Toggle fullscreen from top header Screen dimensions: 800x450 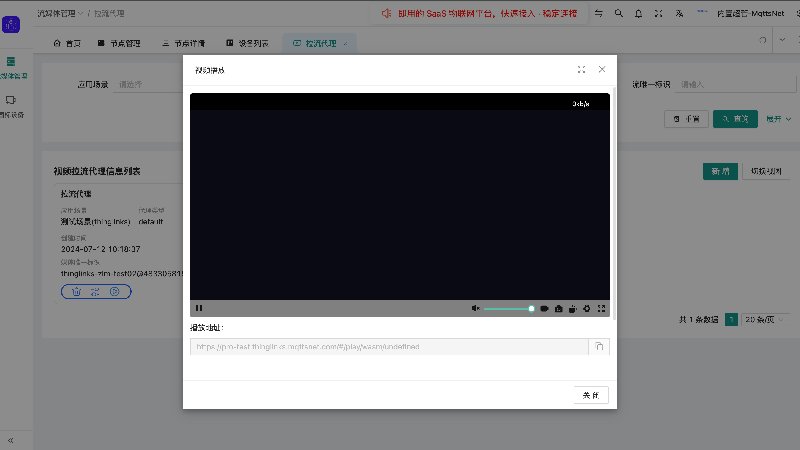tap(659, 13)
